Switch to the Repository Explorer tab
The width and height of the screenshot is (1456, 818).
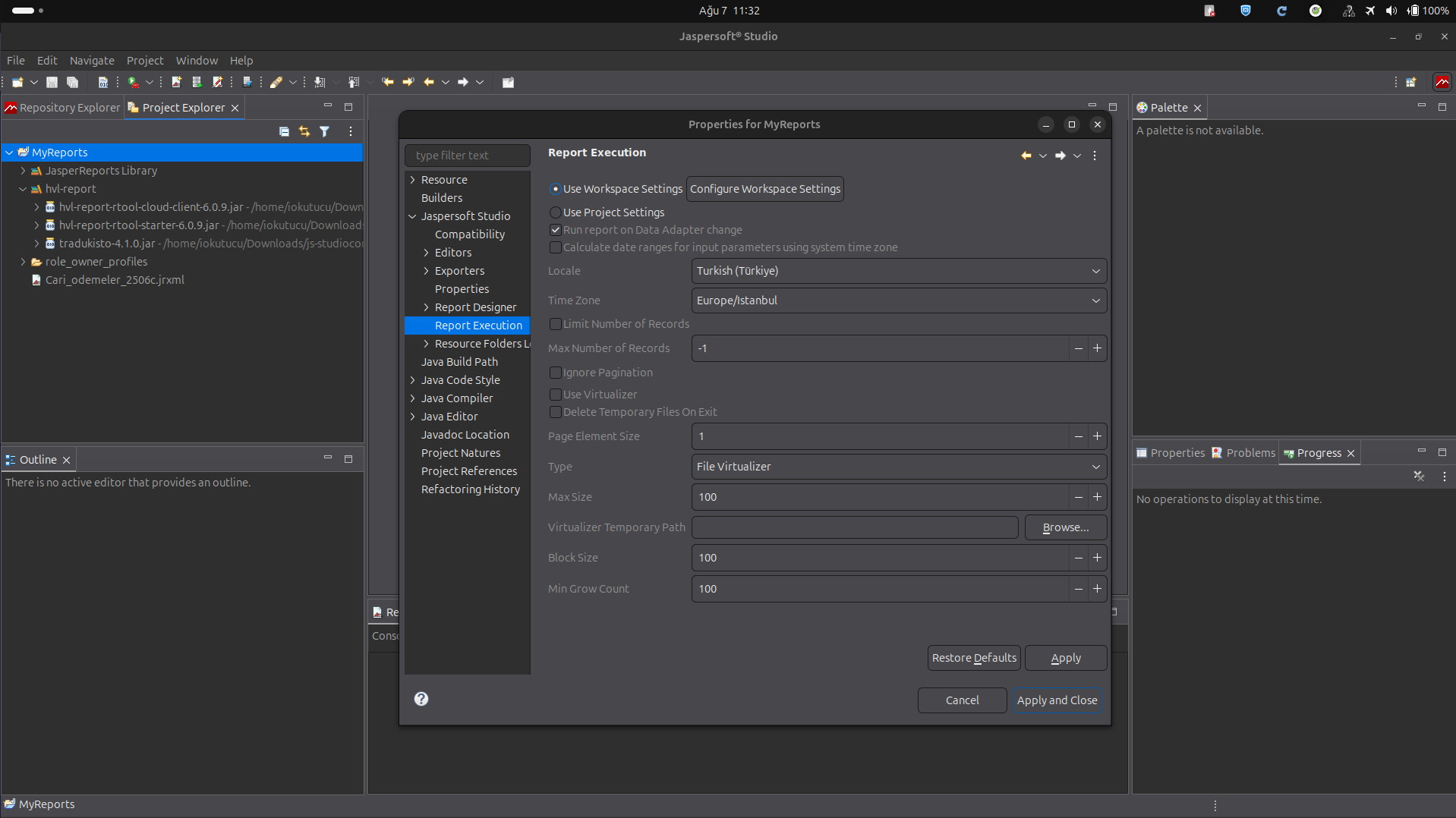62,108
